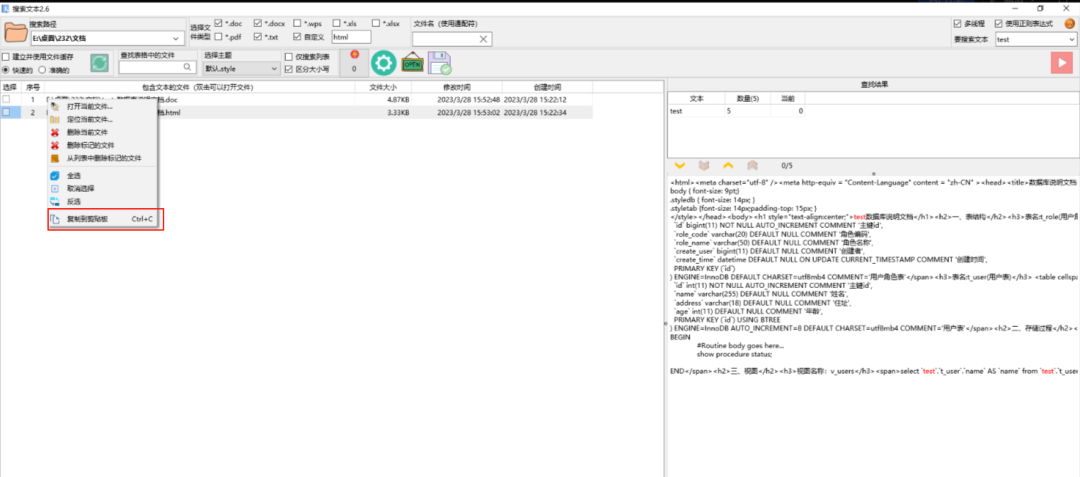Enable the *.pdf file type checkbox

pyautogui.click(x=218, y=36)
